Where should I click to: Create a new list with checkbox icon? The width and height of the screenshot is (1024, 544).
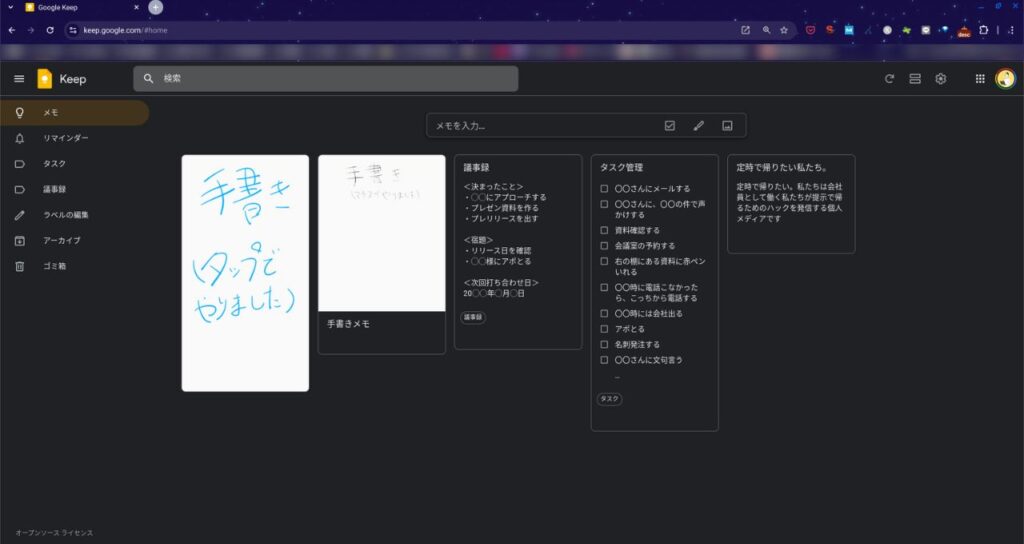(x=670, y=125)
